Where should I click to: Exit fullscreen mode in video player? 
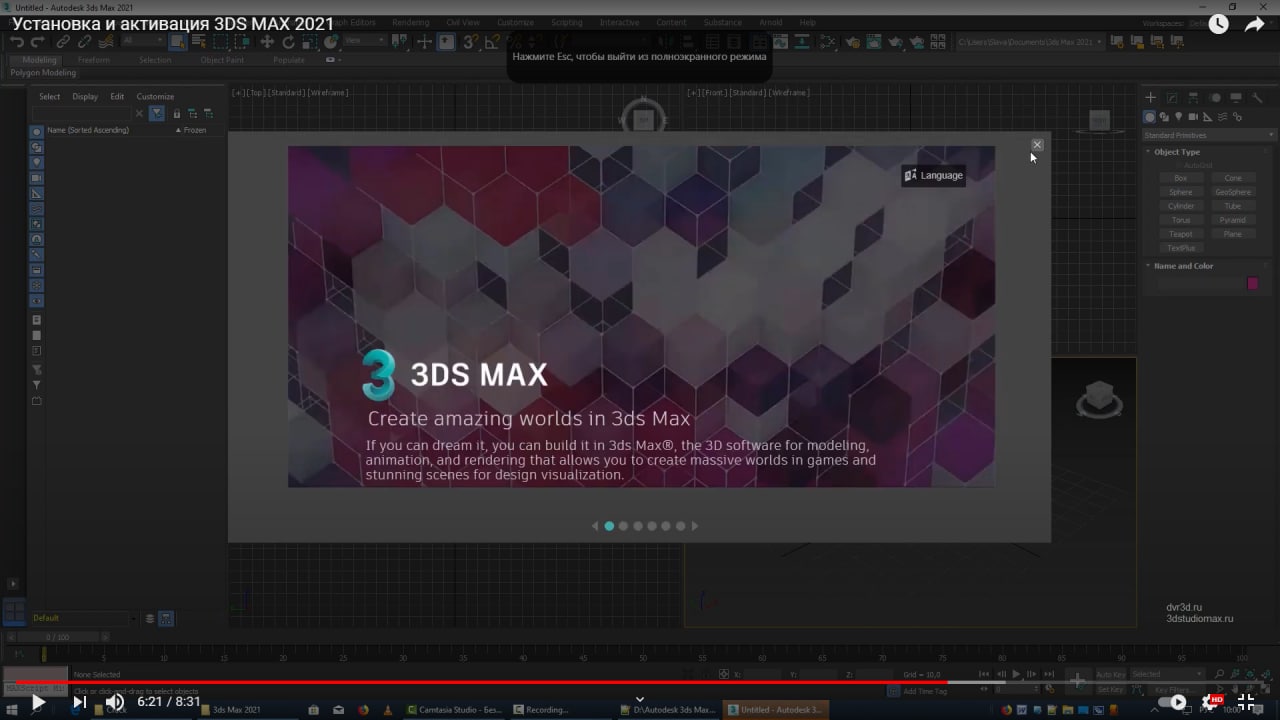coord(1246,701)
